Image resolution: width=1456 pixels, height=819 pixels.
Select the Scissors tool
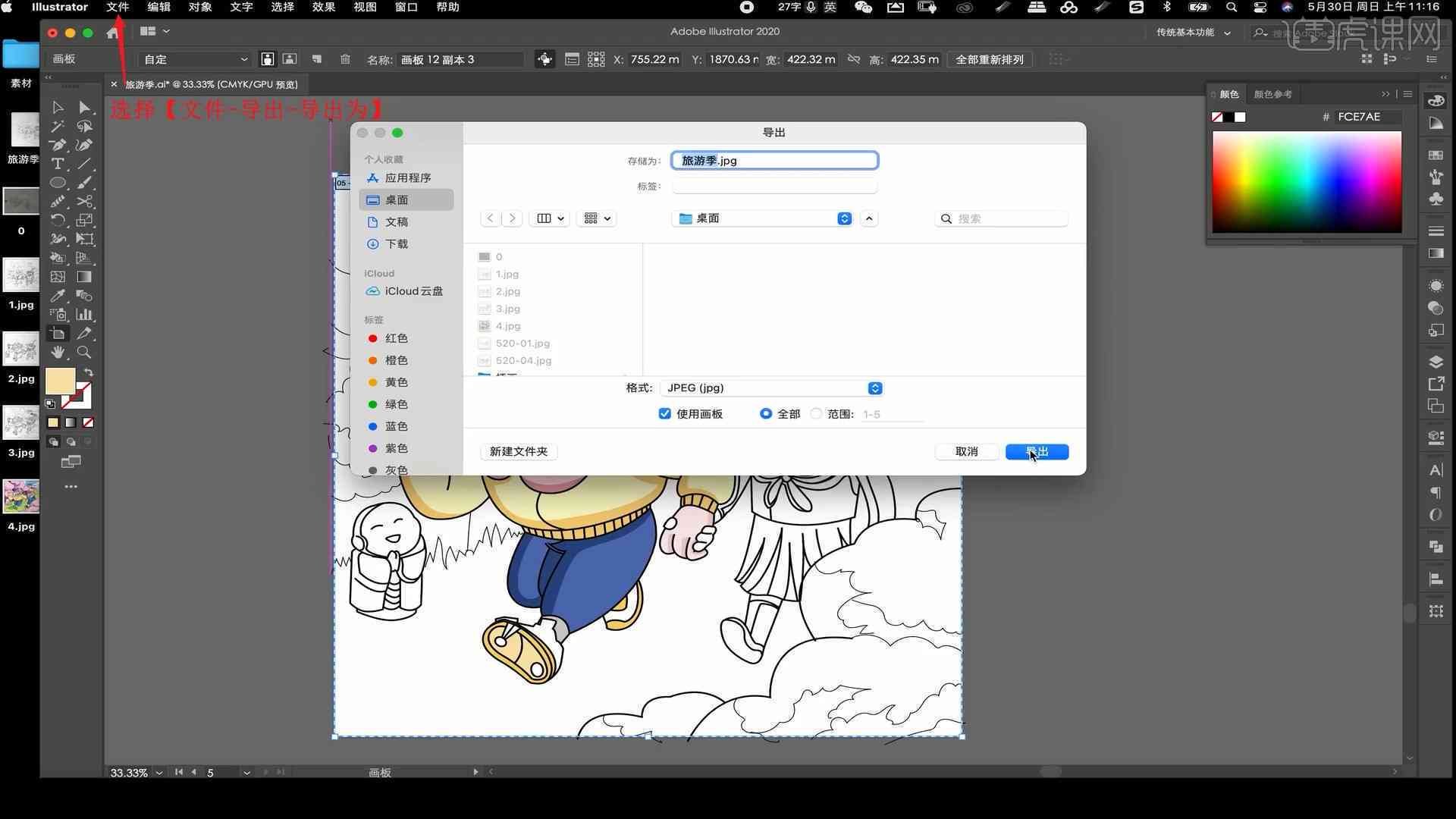(x=84, y=202)
